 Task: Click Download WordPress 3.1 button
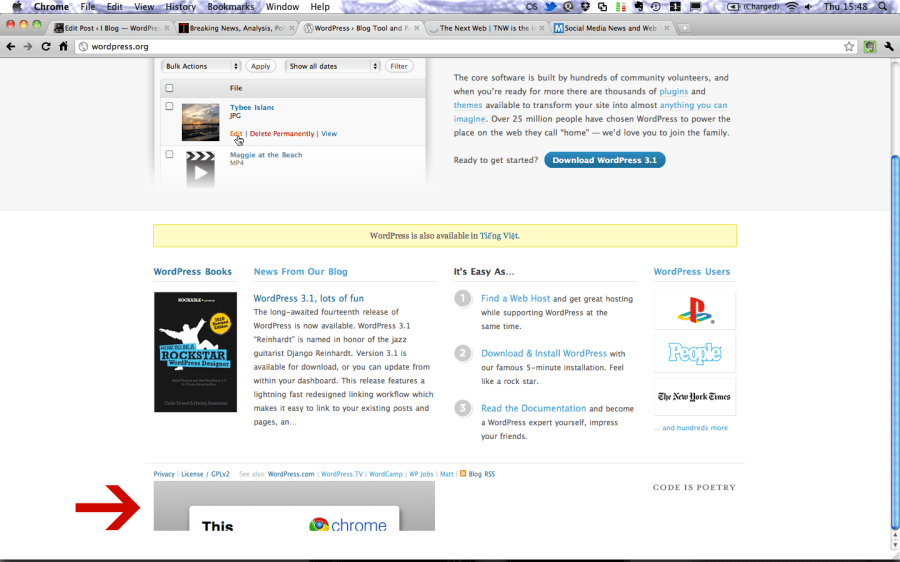tap(604, 160)
